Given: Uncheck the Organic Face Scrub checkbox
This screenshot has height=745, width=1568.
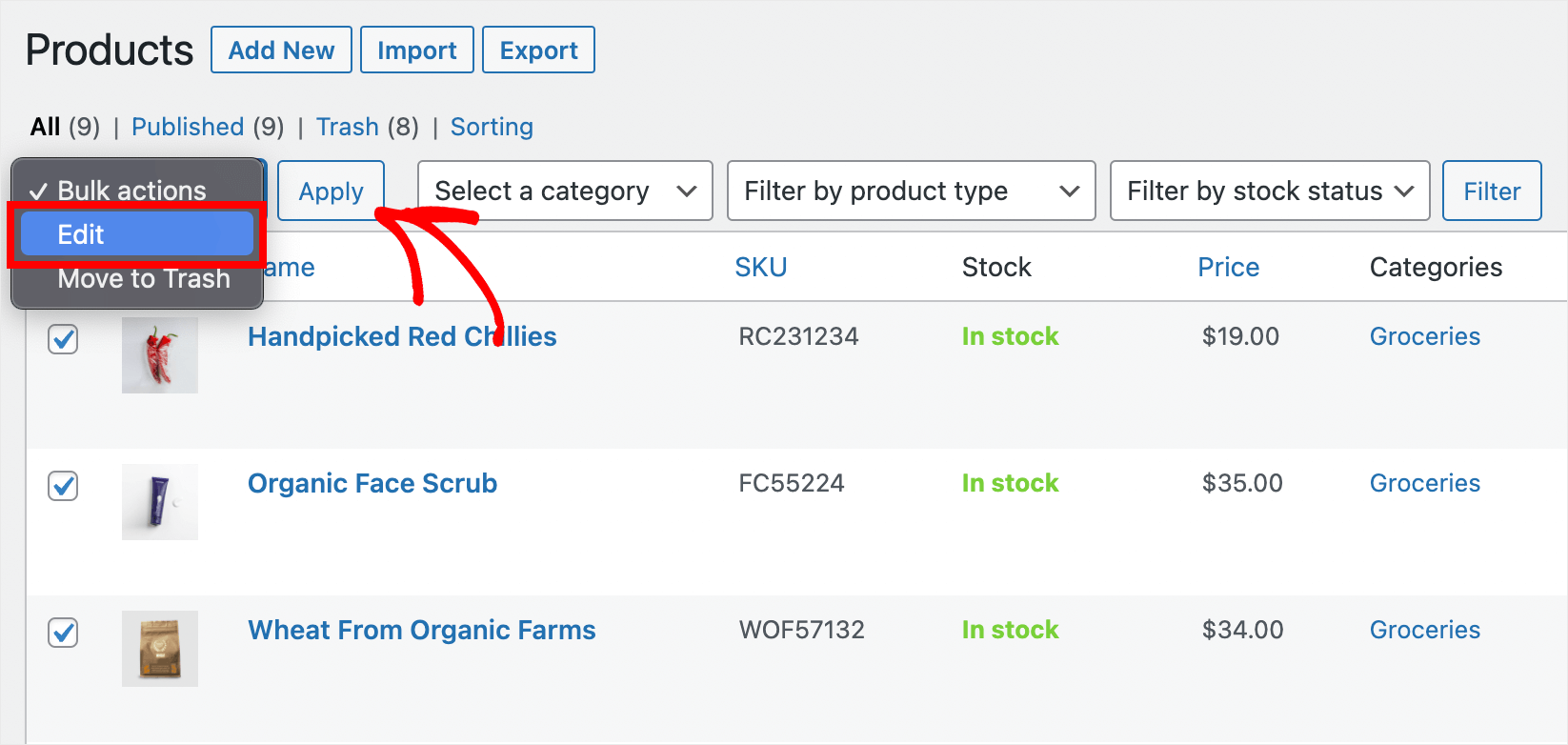Looking at the screenshot, I should point(63,486).
